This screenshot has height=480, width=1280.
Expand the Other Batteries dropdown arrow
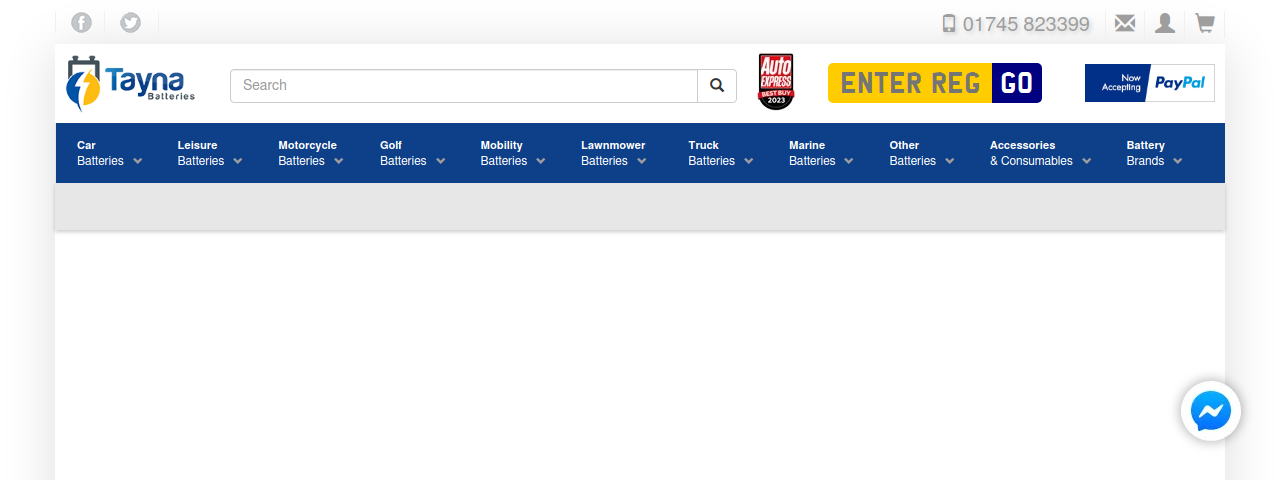point(950,161)
